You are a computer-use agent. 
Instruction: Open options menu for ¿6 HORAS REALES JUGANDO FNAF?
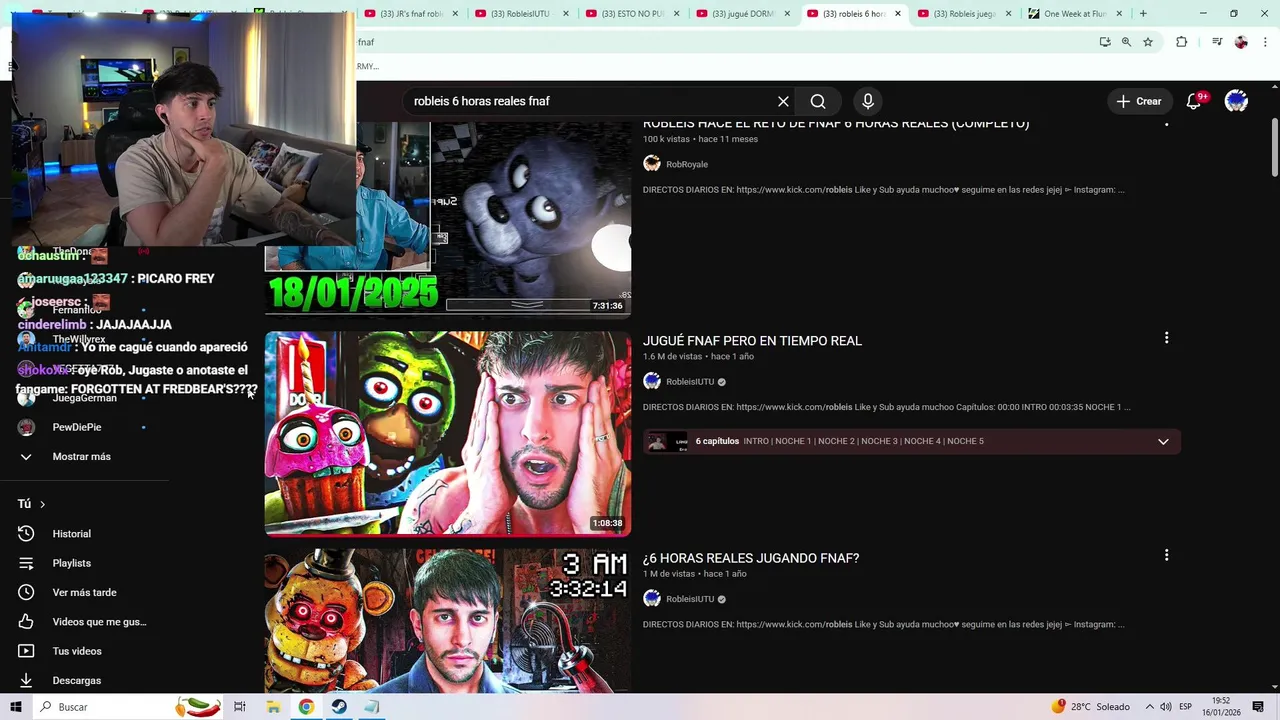[1166, 555]
